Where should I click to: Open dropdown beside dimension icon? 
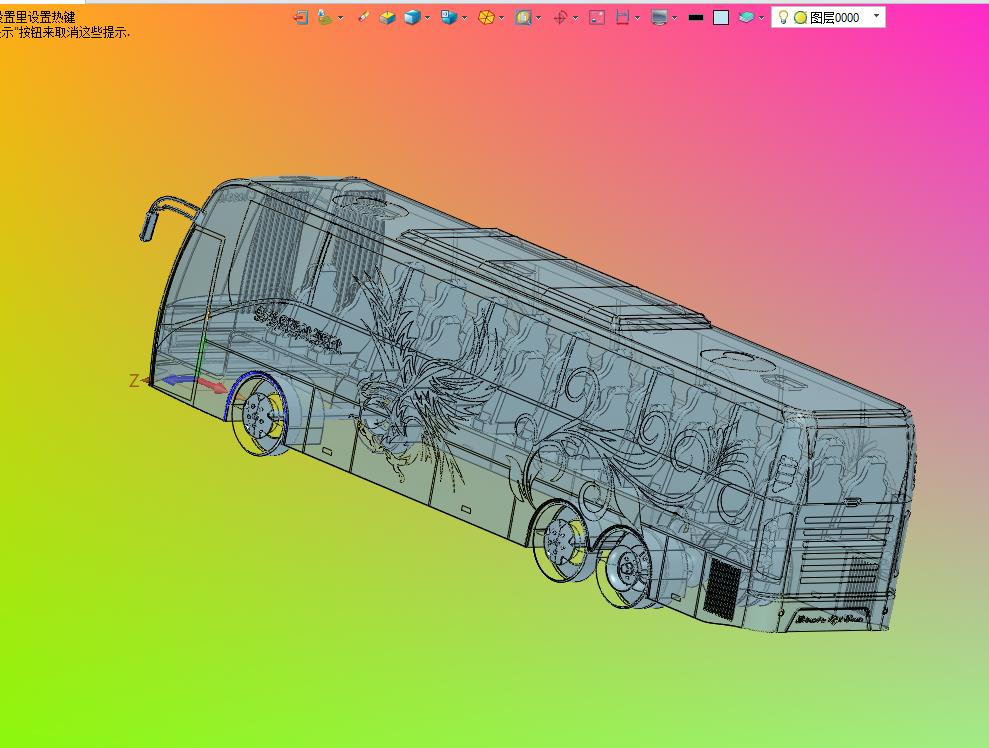tap(638, 18)
